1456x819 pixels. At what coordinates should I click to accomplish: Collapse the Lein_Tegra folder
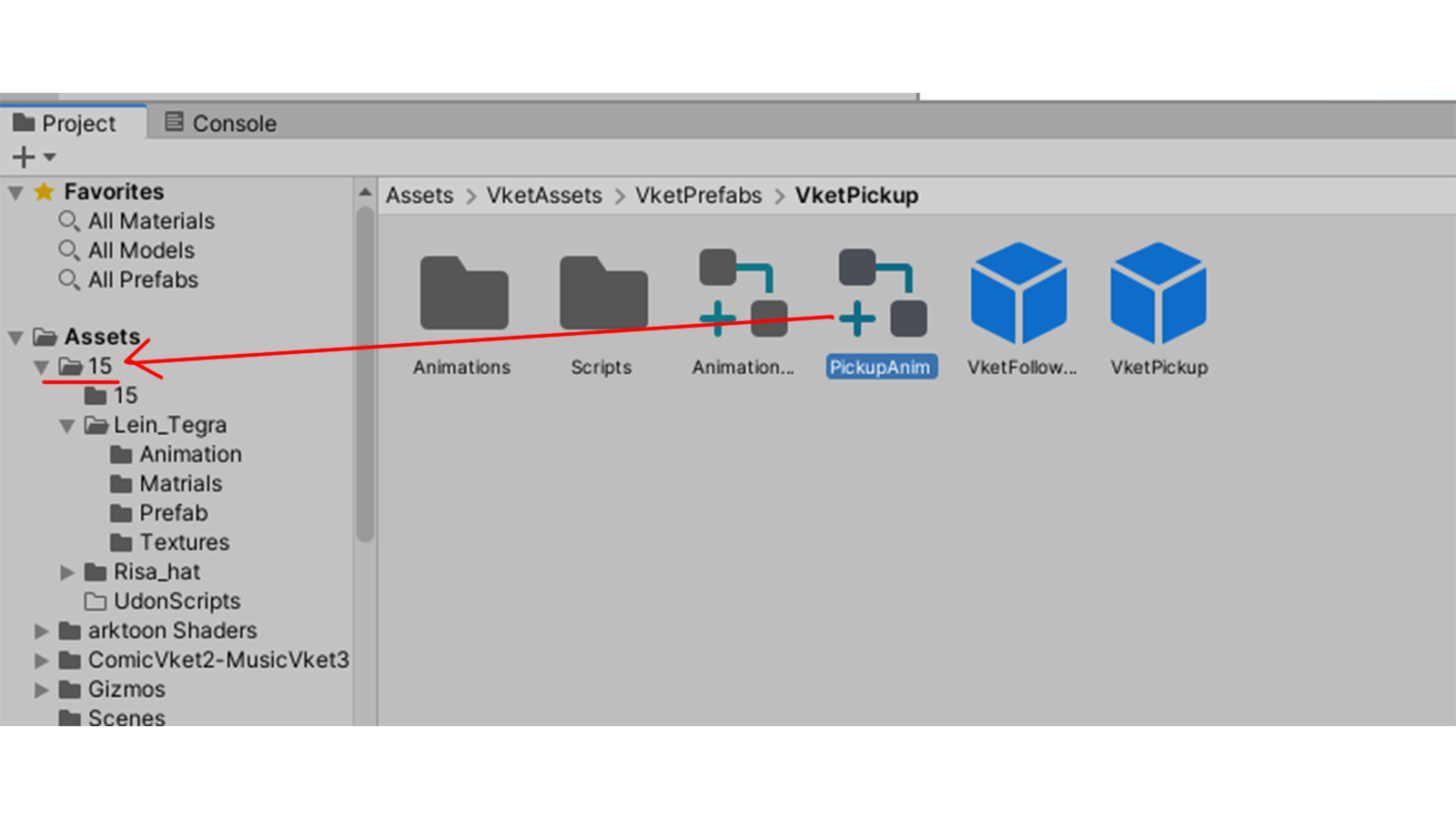pos(66,426)
